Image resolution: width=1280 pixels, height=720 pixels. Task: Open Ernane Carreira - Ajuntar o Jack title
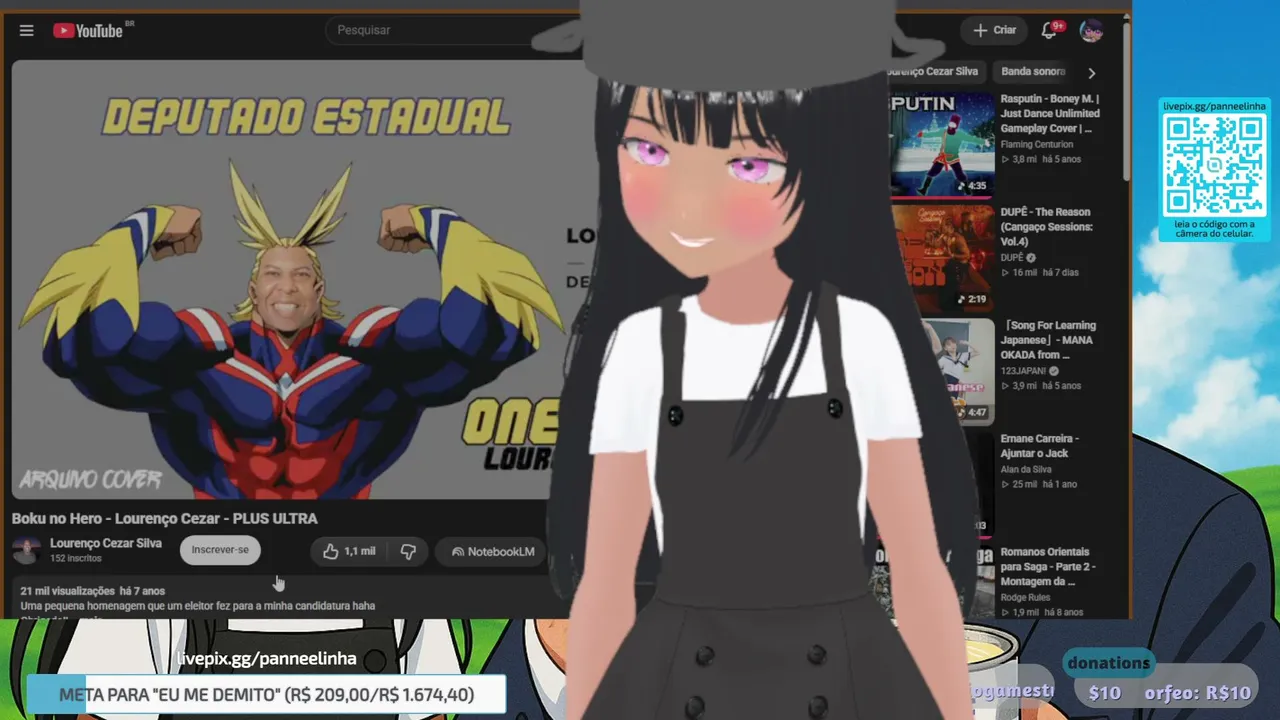click(x=1040, y=446)
